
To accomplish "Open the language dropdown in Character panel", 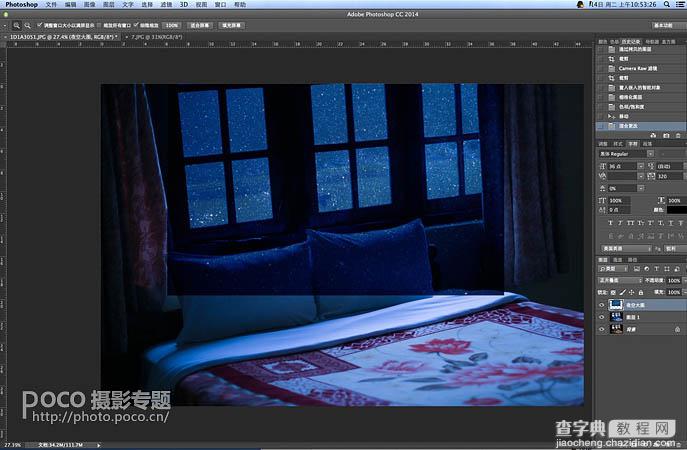I will tap(626, 248).
